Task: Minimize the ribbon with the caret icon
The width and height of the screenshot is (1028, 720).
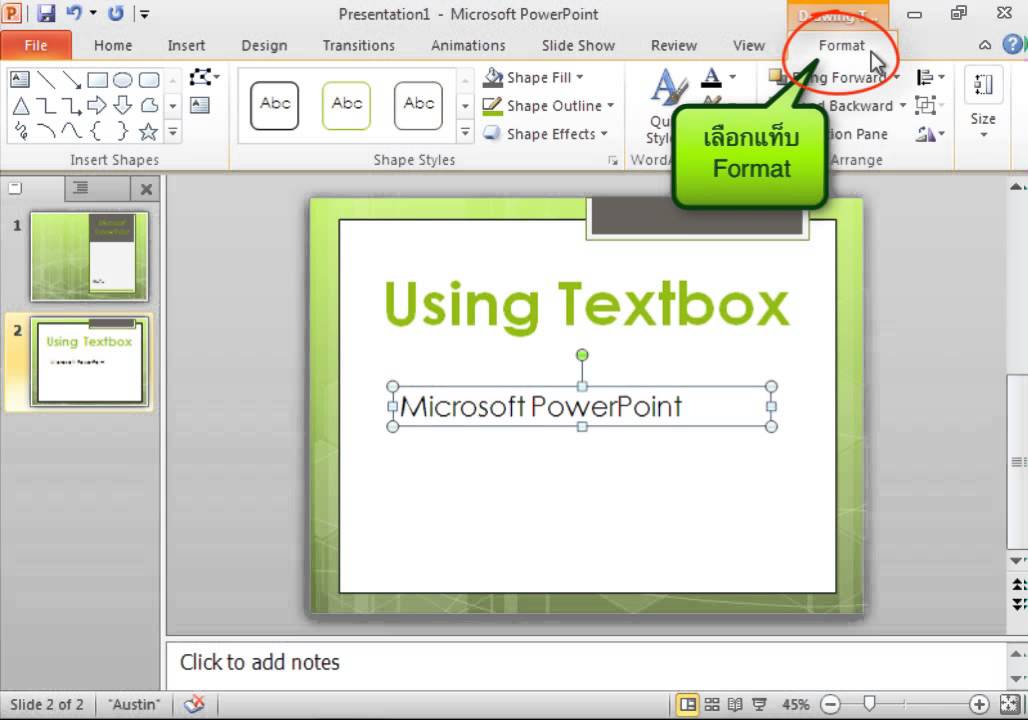Action: (x=985, y=45)
